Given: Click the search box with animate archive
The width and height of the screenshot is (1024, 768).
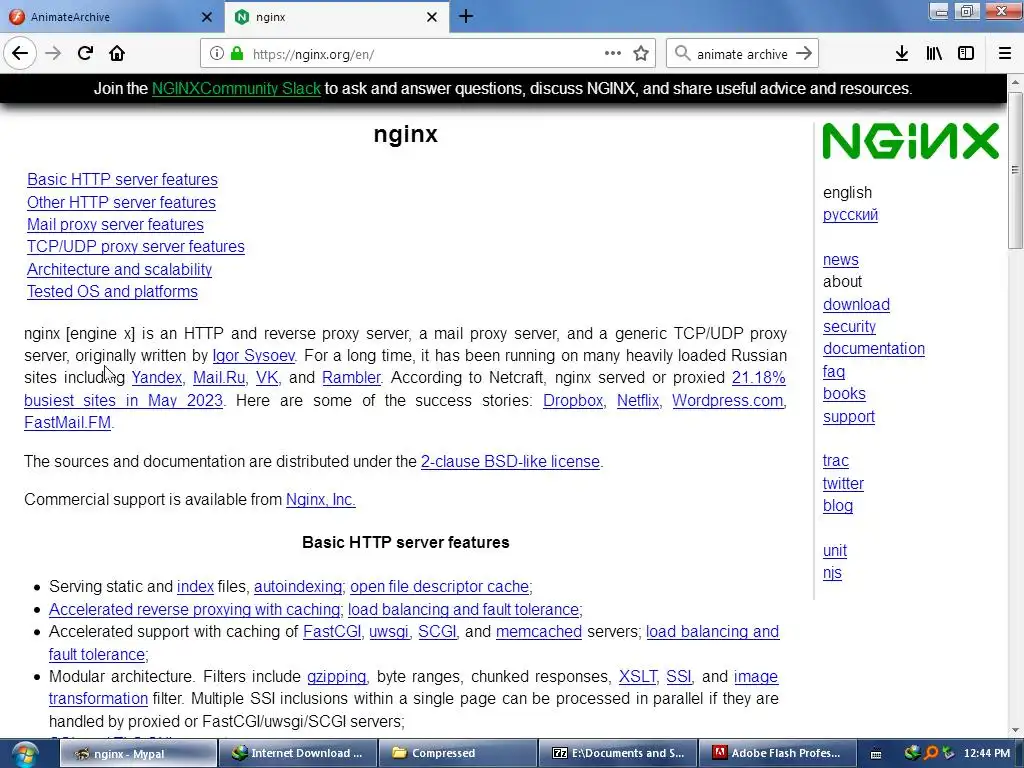Looking at the screenshot, I should click(x=742, y=54).
